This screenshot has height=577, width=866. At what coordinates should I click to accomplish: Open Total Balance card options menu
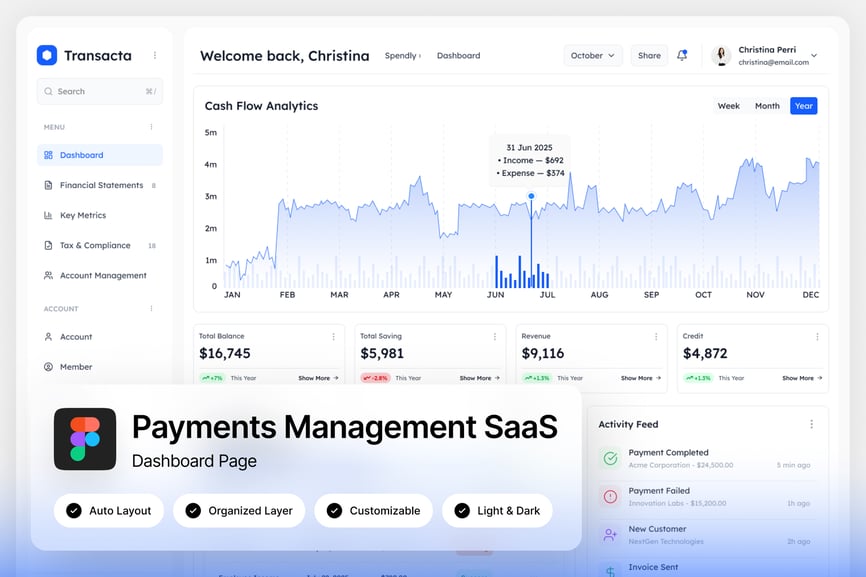(x=334, y=337)
